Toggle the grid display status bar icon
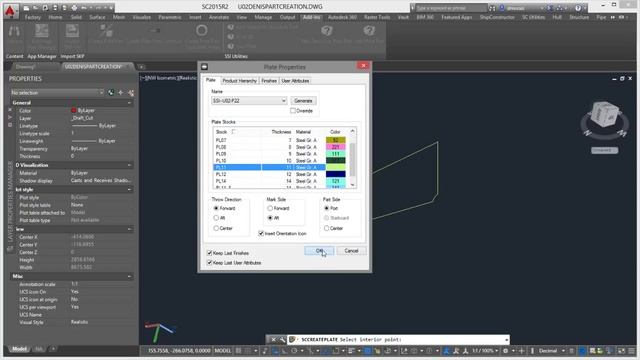Screen dimensions: 640x360 (x=238, y=351)
